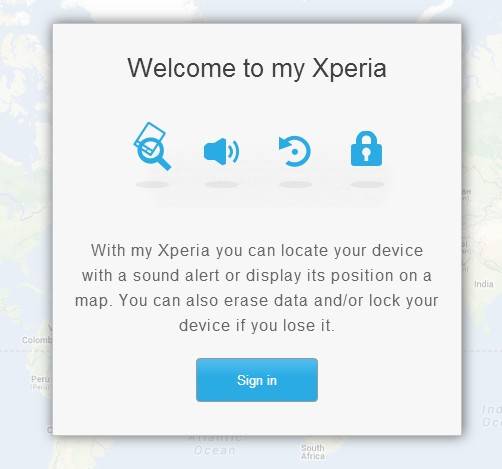
Task: Click the line about erase data and lock
Action: pos(257,301)
